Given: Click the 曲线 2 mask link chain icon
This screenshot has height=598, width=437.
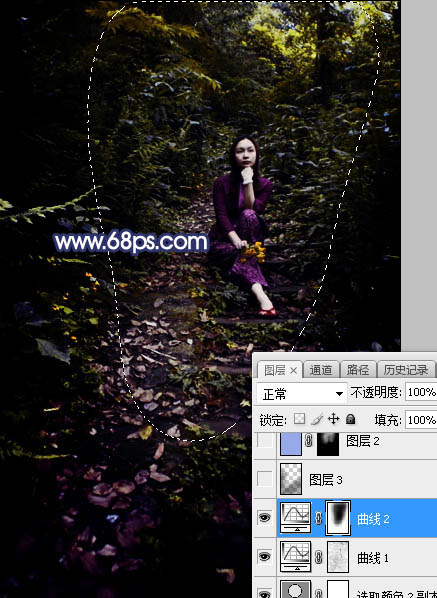Looking at the screenshot, I should coord(318,518).
